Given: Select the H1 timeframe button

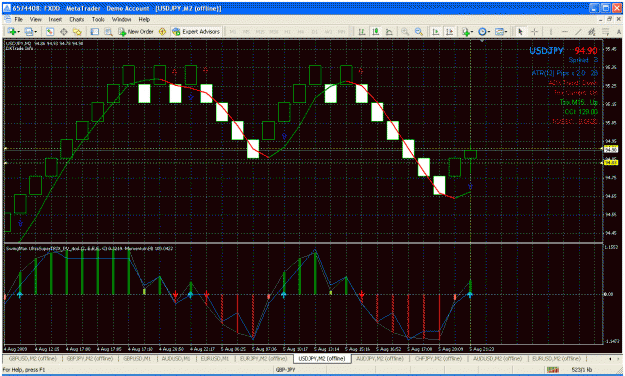Looking at the screenshot, I should [287, 31].
